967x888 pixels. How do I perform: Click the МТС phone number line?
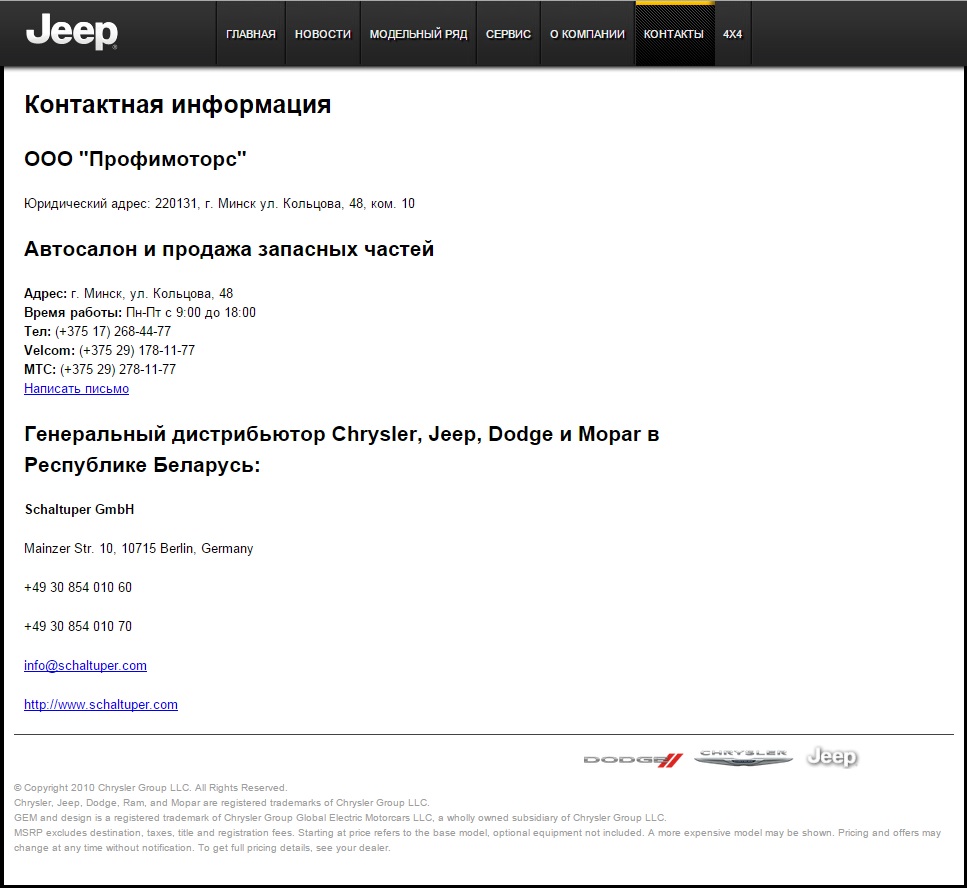click(x=100, y=369)
